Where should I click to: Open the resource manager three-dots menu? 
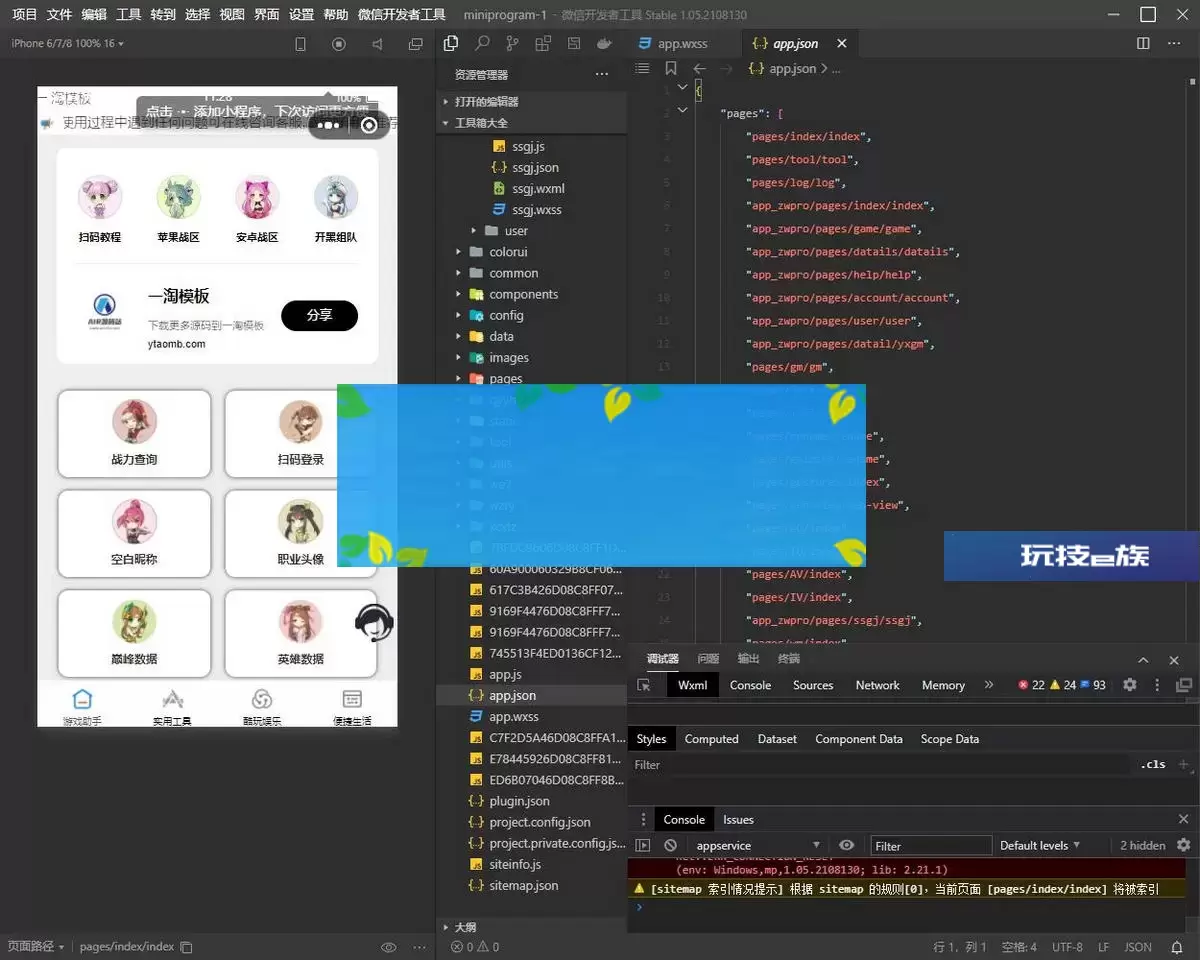coord(602,74)
